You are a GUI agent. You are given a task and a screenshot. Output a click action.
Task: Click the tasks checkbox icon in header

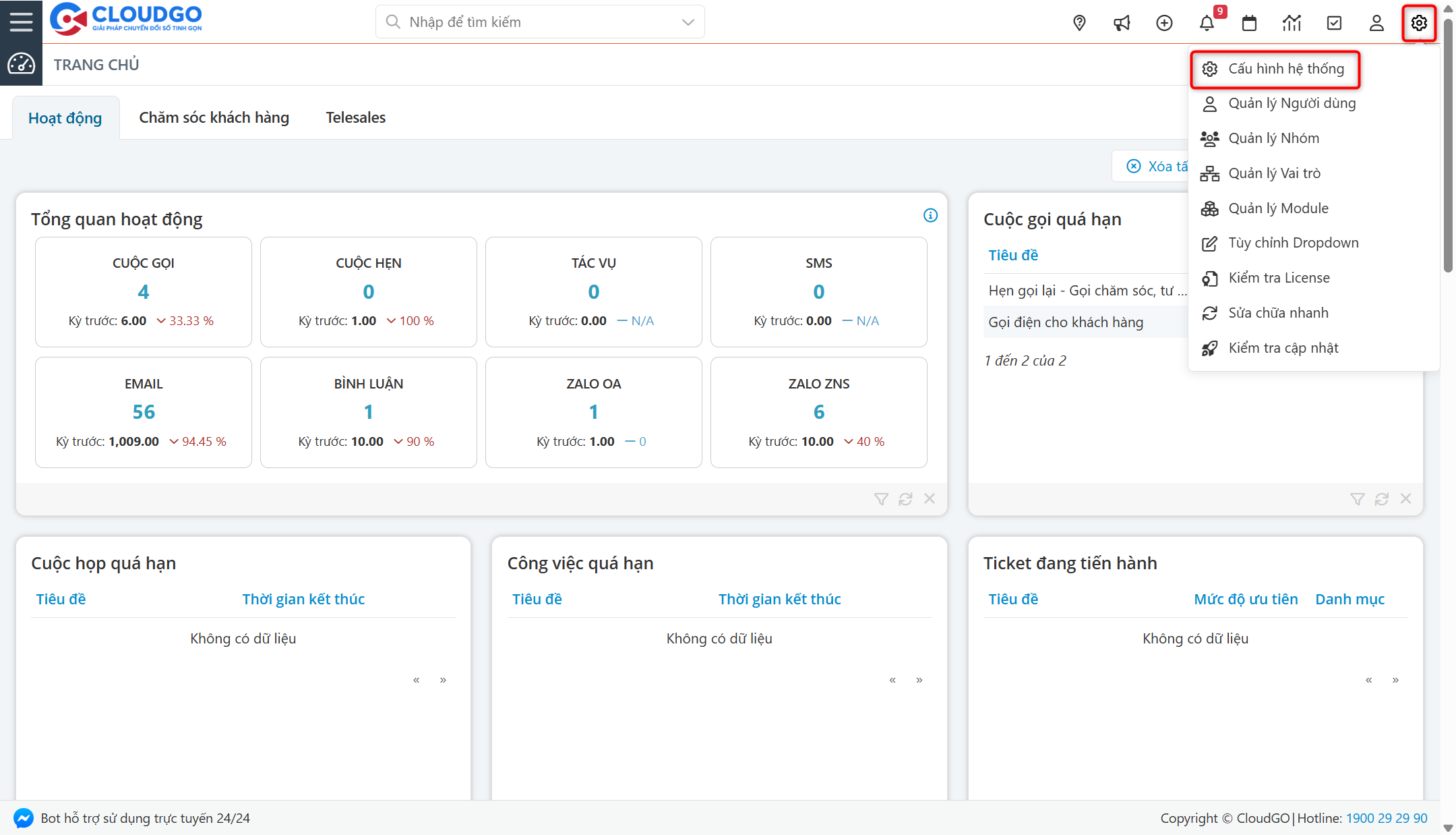tap(1334, 23)
